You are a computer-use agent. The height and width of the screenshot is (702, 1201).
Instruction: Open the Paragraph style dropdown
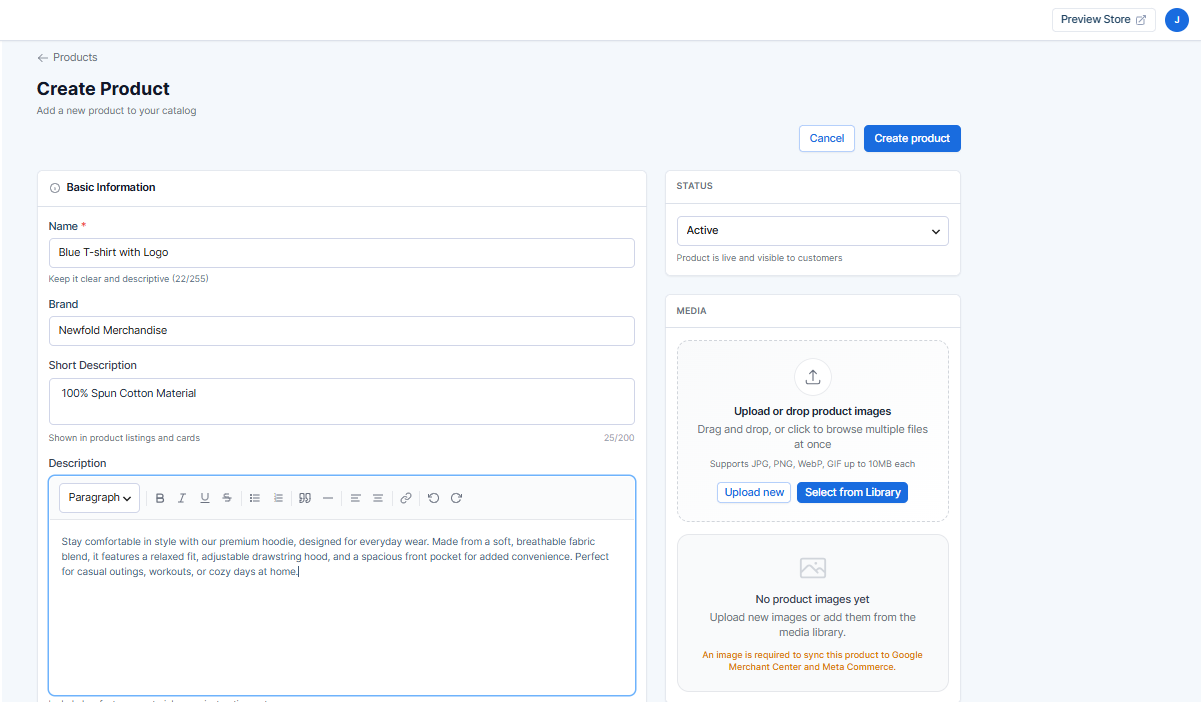click(x=100, y=498)
